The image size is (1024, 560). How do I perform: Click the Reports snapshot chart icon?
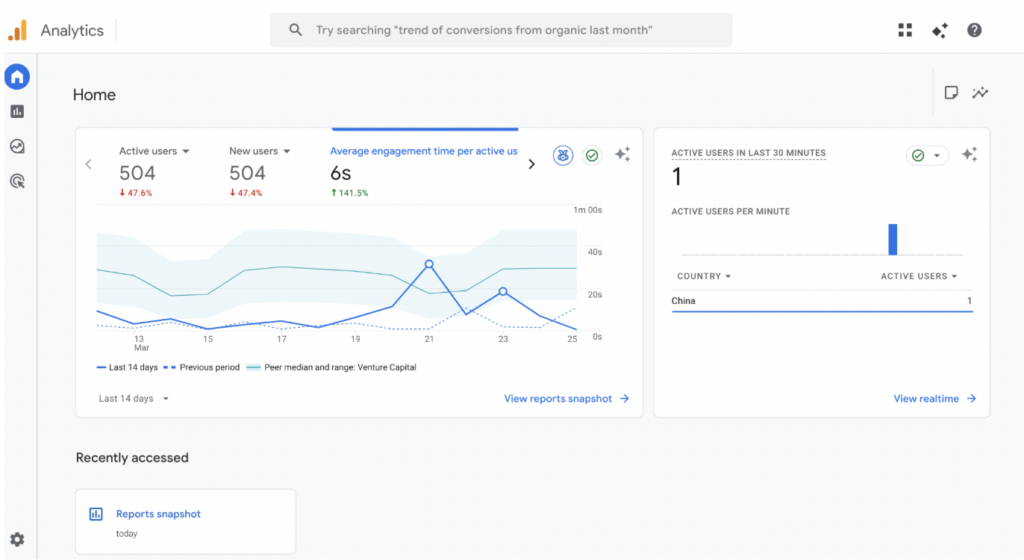(96, 514)
